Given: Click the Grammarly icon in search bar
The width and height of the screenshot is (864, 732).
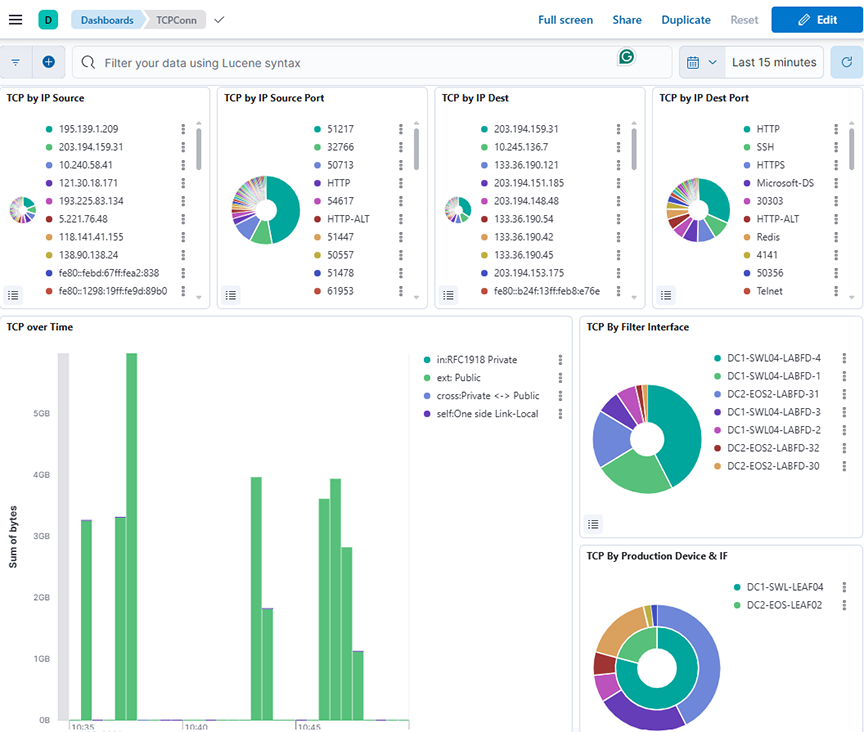Looking at the screenshot, I should coord(627,58).
